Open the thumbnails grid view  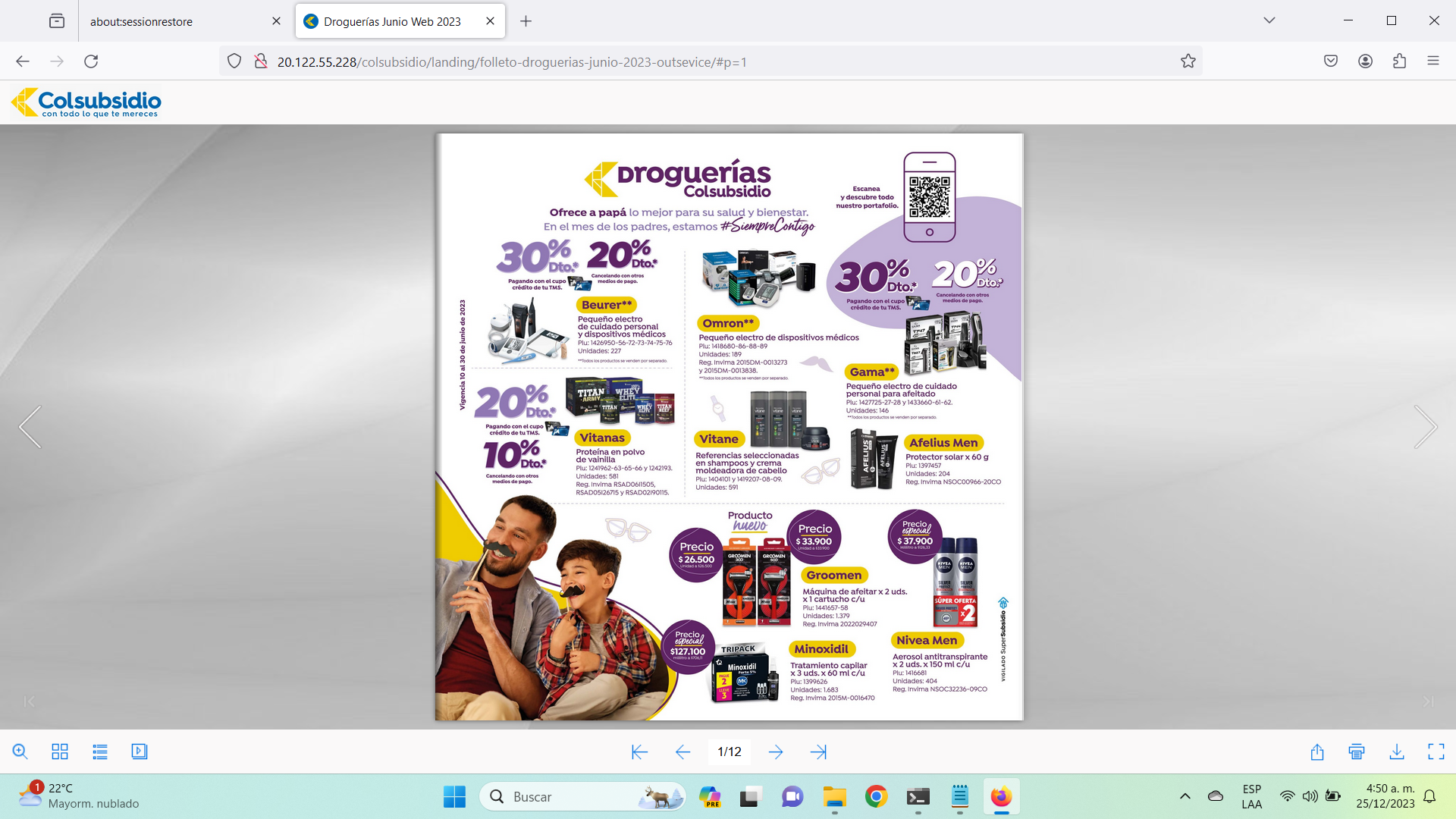[x=60, y=752]
